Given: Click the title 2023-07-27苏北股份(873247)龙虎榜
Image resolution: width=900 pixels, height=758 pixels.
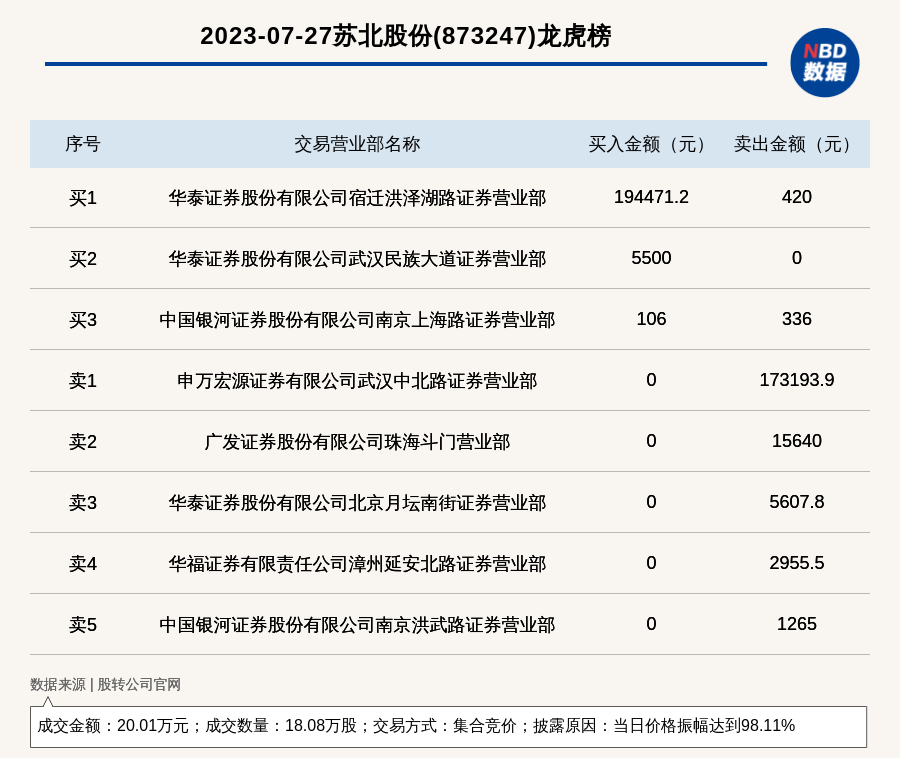Looking at the screenshot, I should (405, 36).
